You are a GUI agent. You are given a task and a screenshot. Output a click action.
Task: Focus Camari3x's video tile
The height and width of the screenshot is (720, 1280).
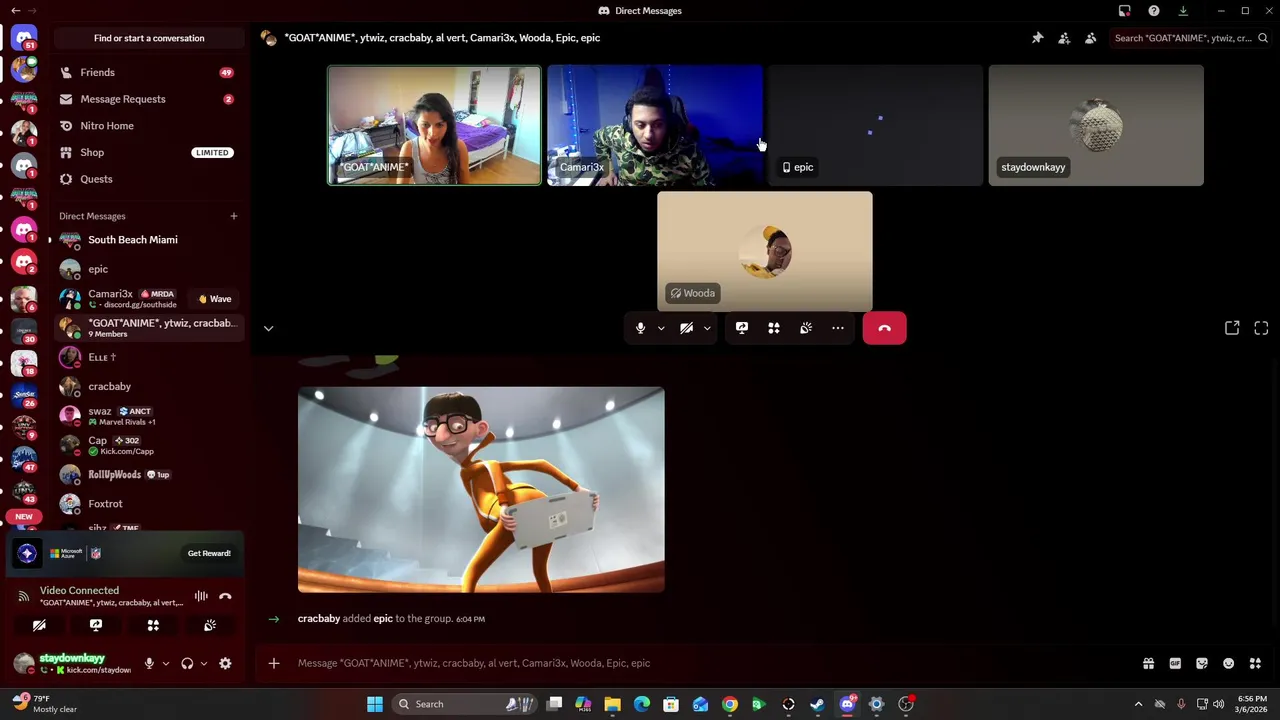(x=655, y=125)
